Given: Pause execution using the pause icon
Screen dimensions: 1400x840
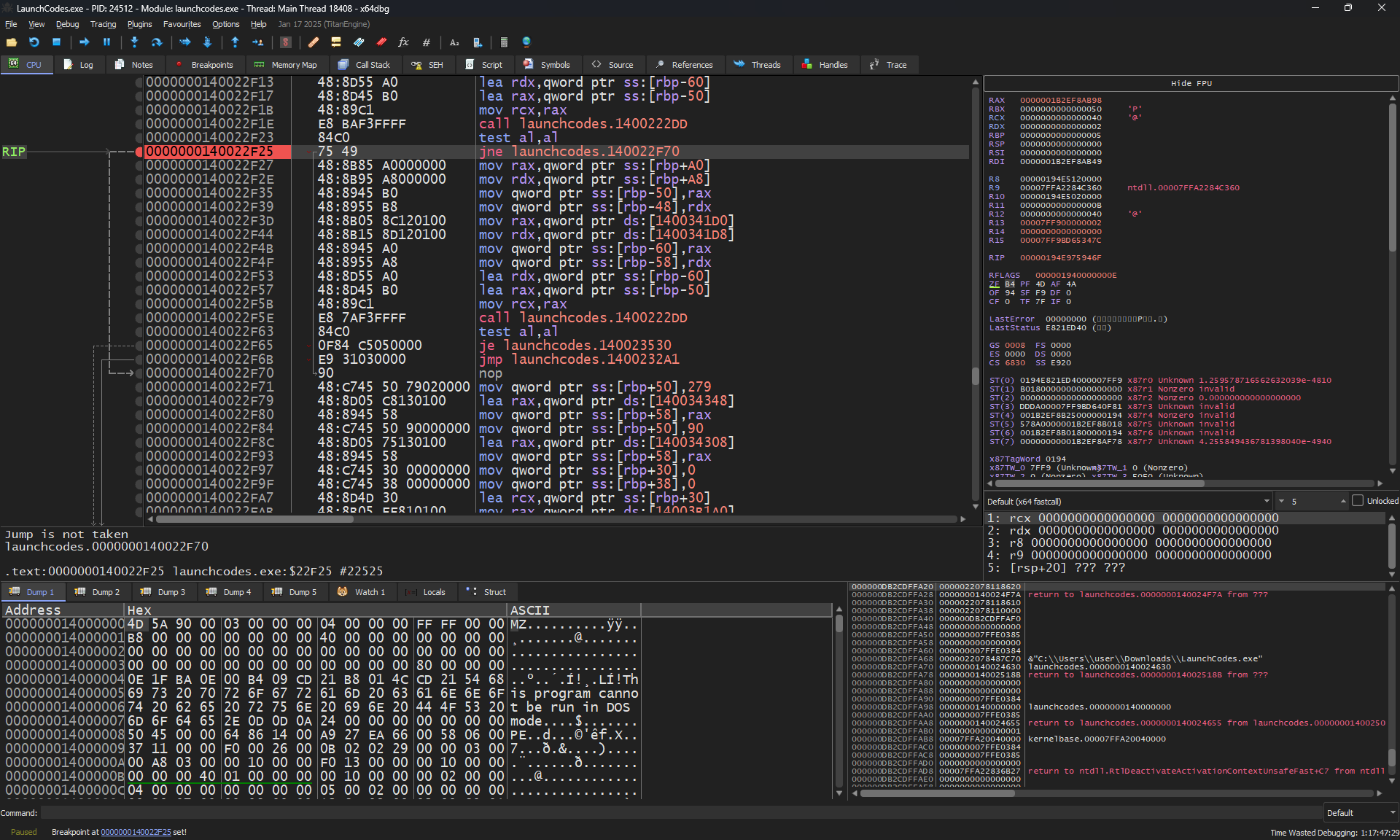Looking at the screenshot, I should pos(106,42).
